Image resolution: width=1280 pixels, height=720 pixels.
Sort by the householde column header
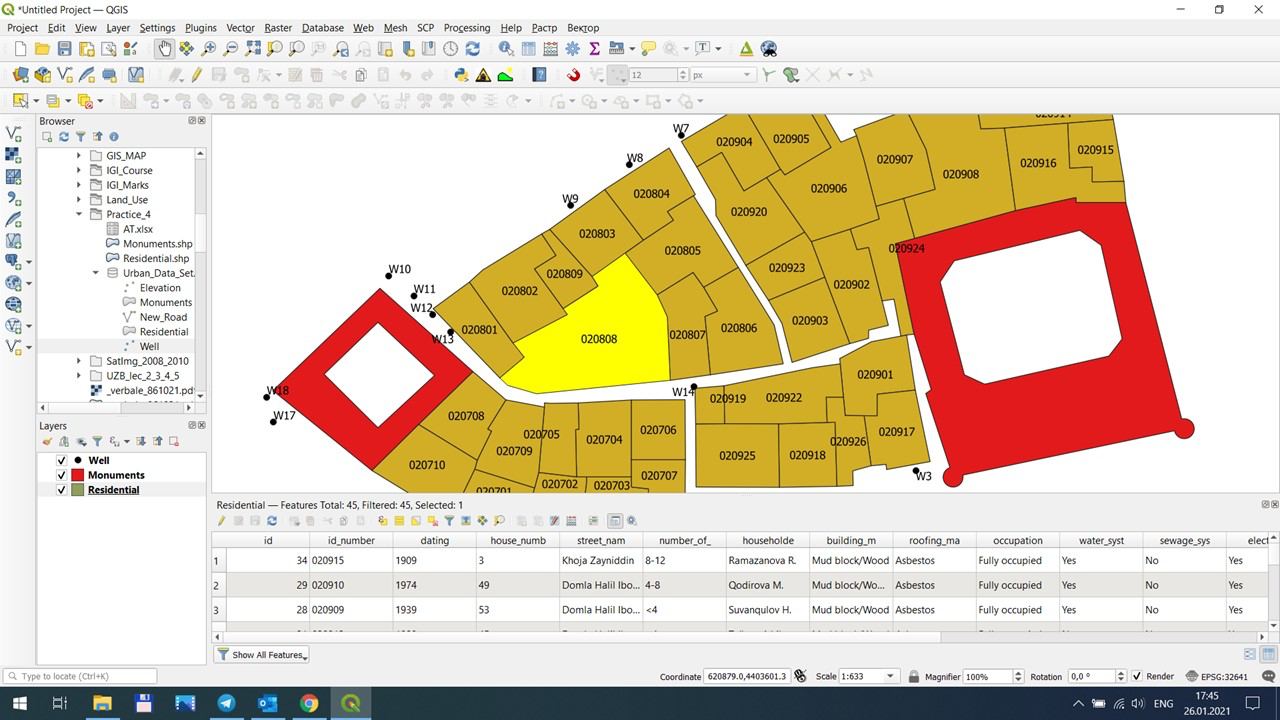click(768, 540)
